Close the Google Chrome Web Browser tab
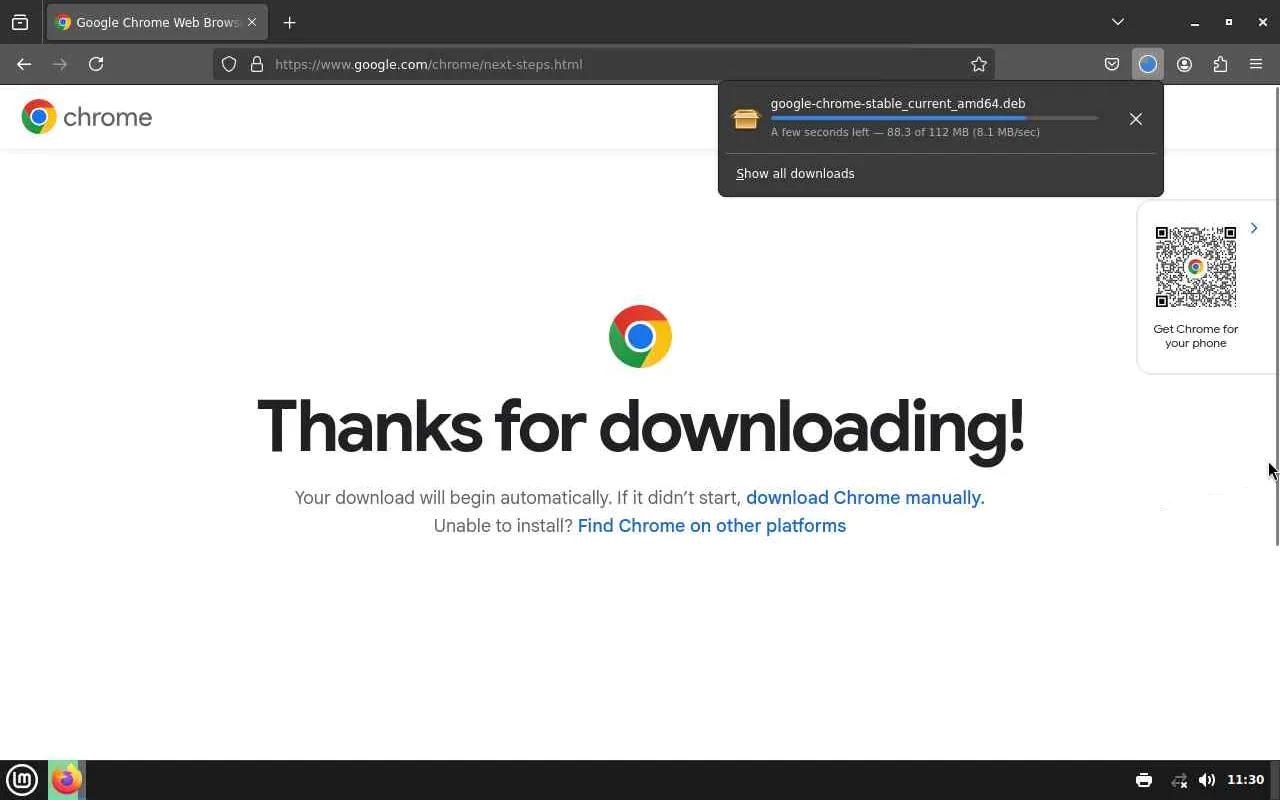Screen dimensions: 1280x800 click(252, 22)
